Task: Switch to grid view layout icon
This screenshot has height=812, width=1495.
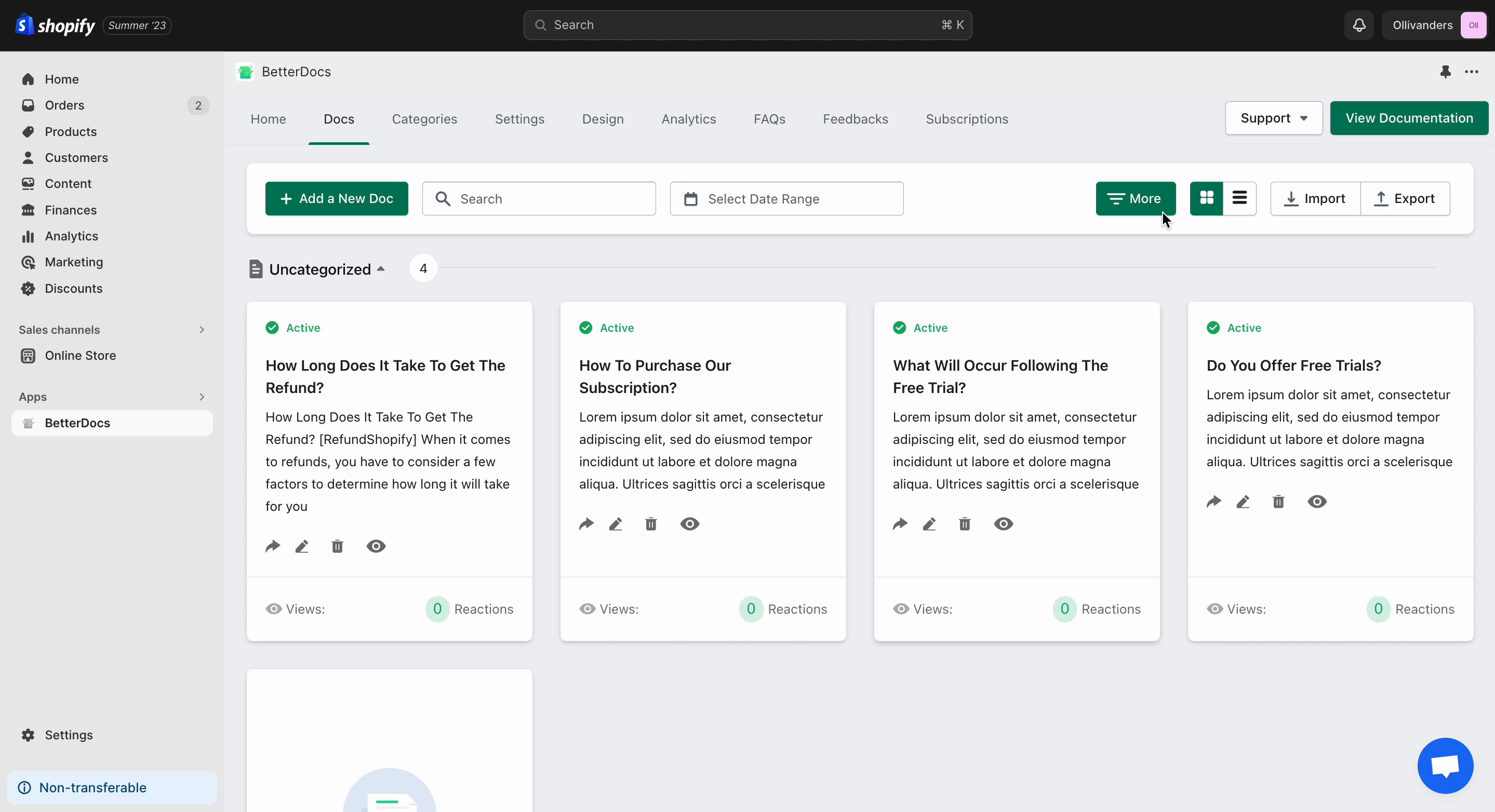Action: pyautogui.click(x=1206, y=198)
